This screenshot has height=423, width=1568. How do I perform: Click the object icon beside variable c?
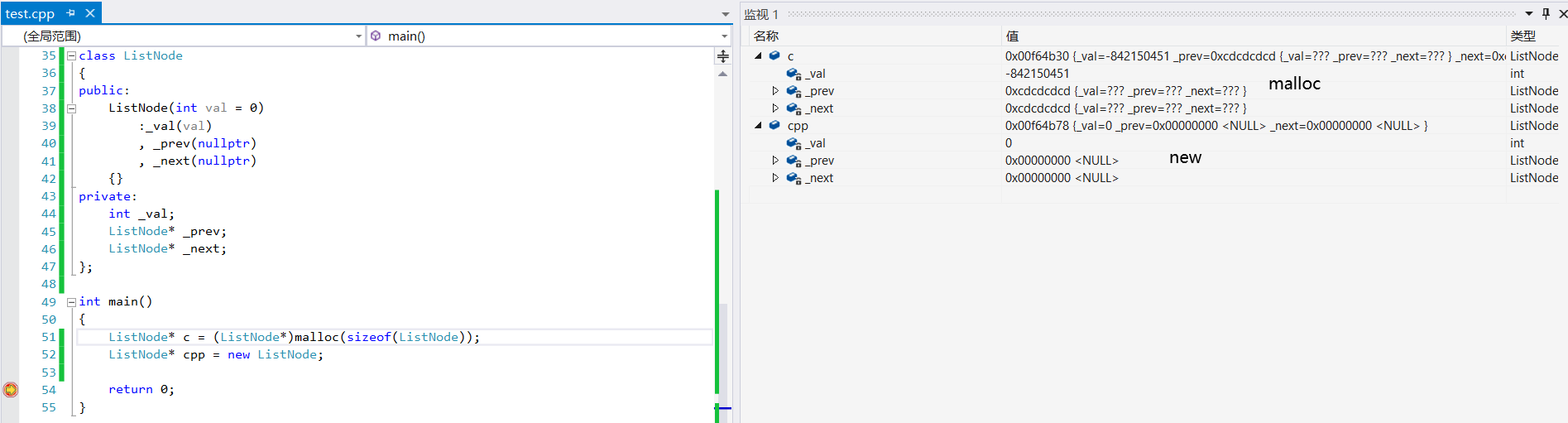(774, 55)
